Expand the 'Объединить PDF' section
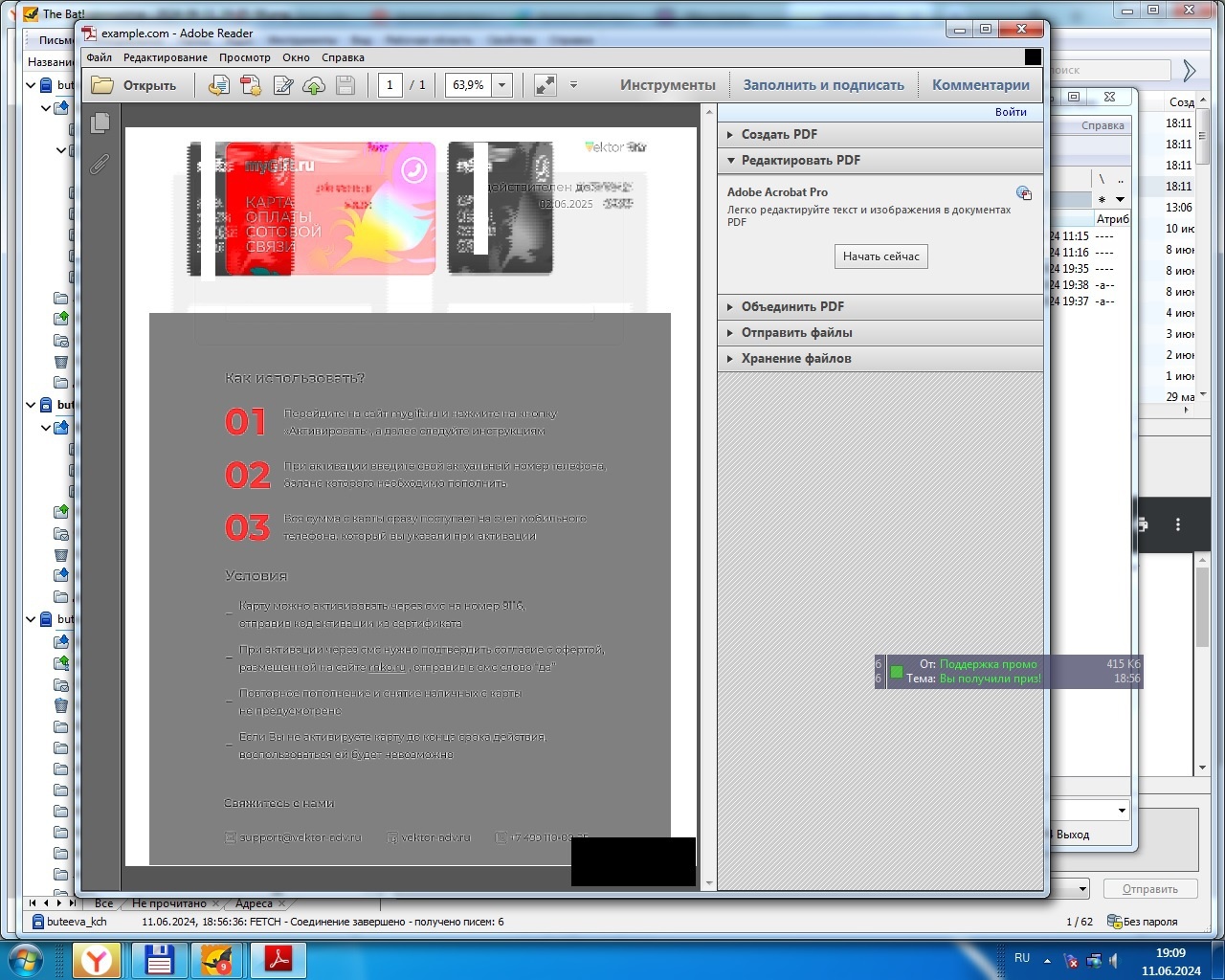This screenshot has width=1225, height=980. (791, 307)
